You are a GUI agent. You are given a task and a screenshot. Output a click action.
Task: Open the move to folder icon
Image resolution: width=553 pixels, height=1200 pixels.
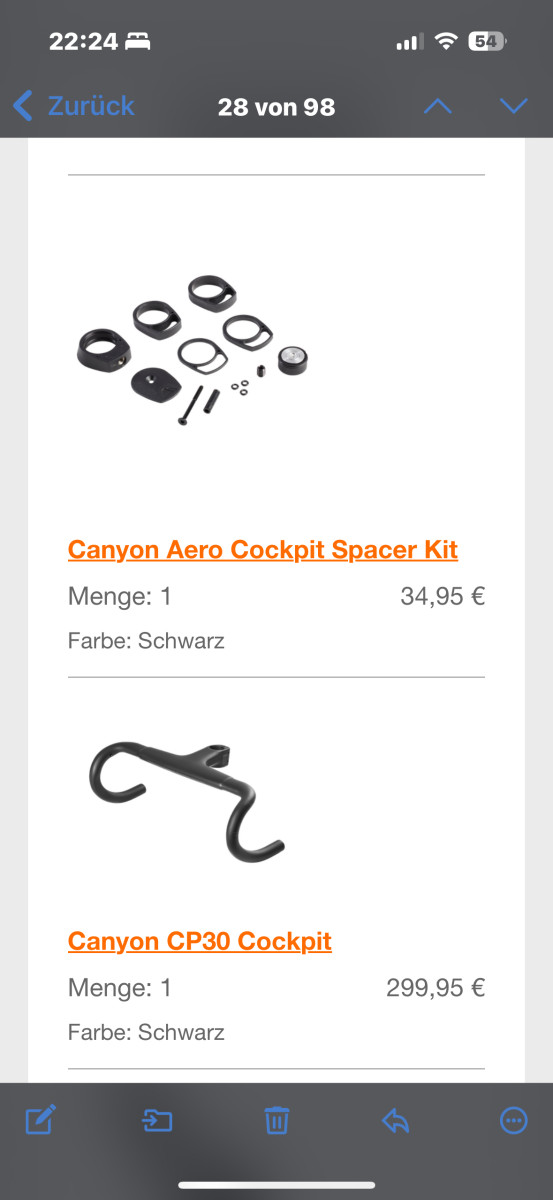point(157,1121)
